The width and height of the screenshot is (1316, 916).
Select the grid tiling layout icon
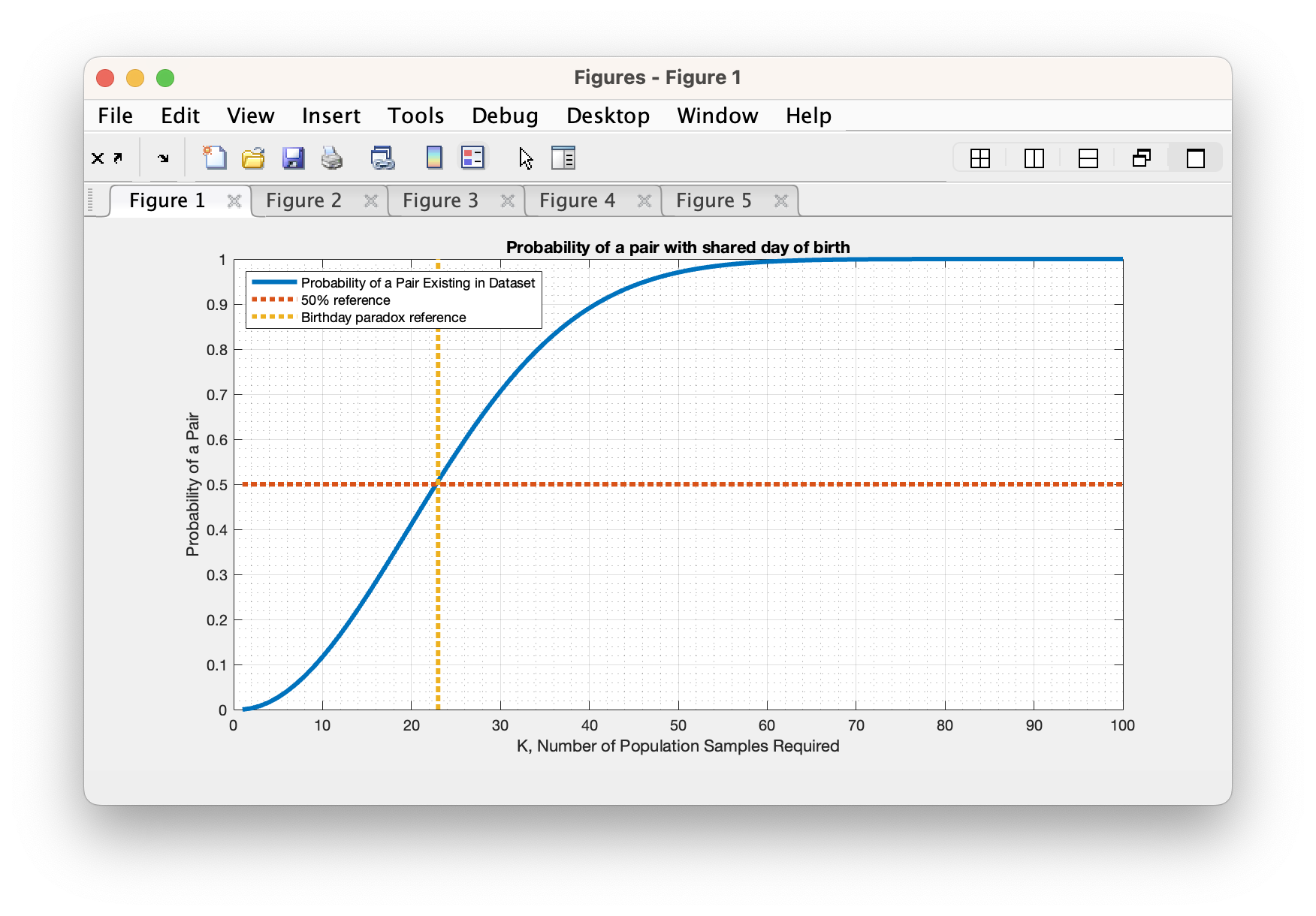pos(980,158)
